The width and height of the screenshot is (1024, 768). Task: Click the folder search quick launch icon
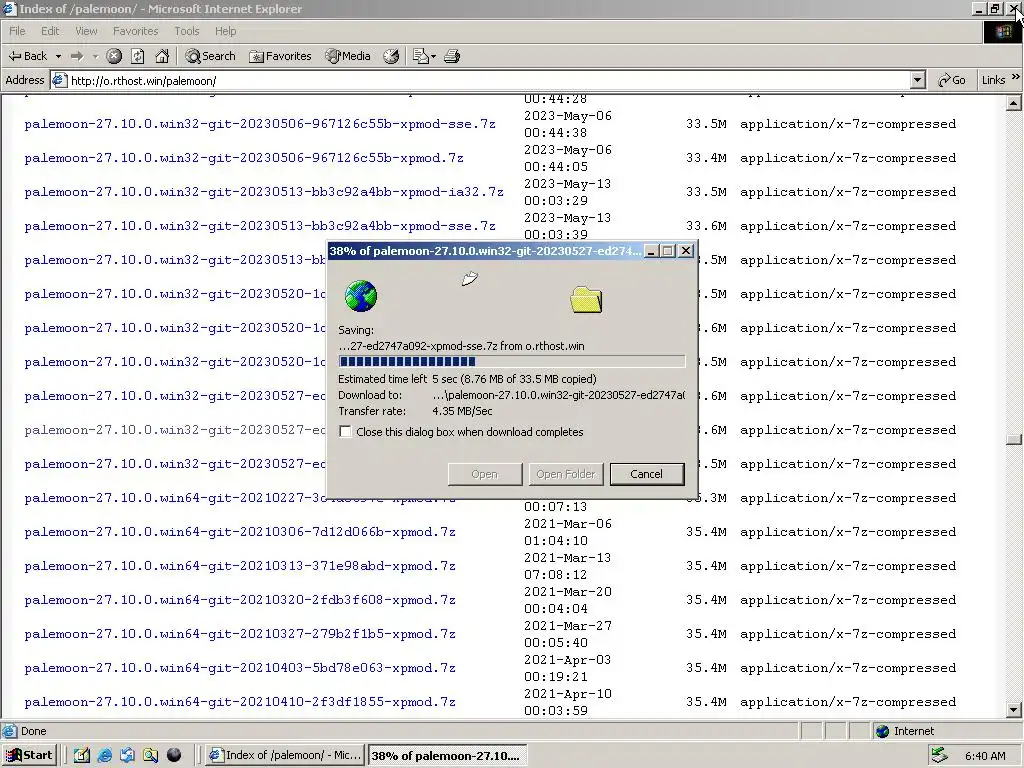151,756
